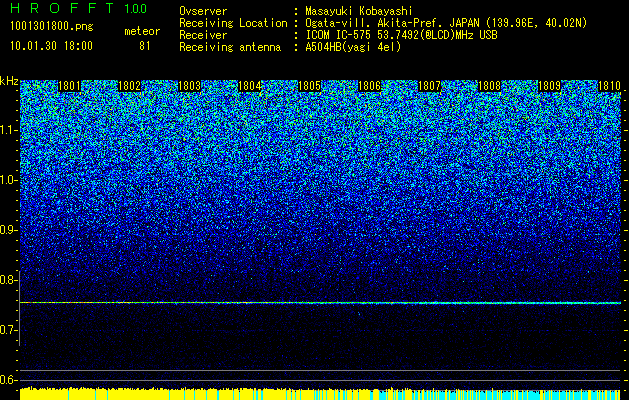Click the Receiving antenna label

230,47
